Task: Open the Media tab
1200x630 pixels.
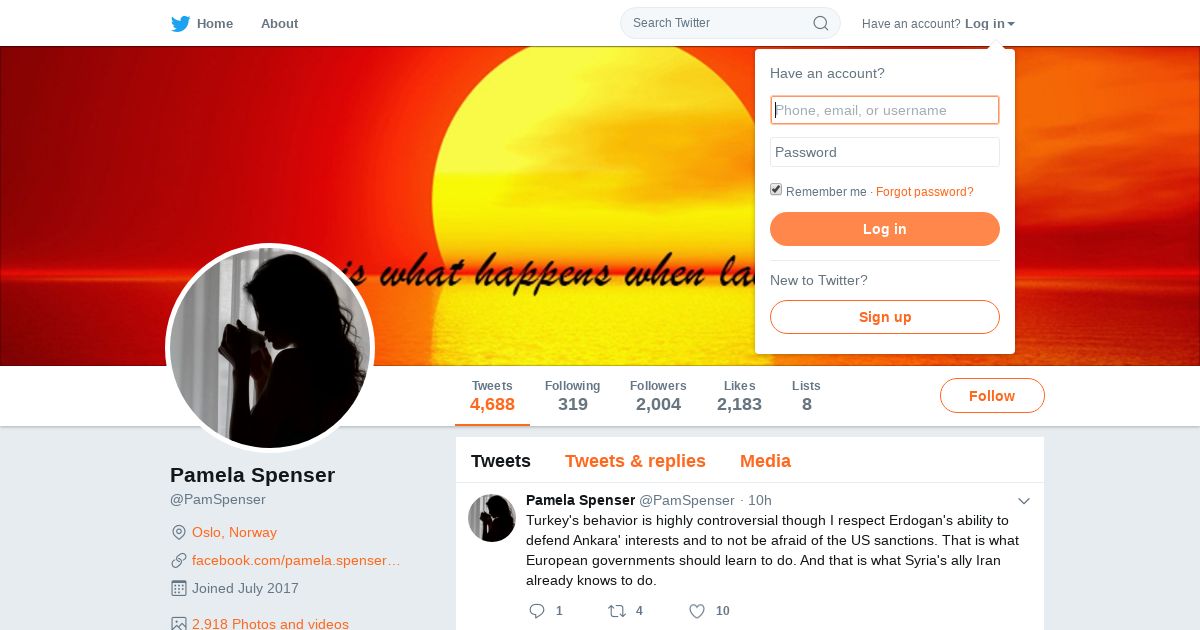Action: [765, 461]
